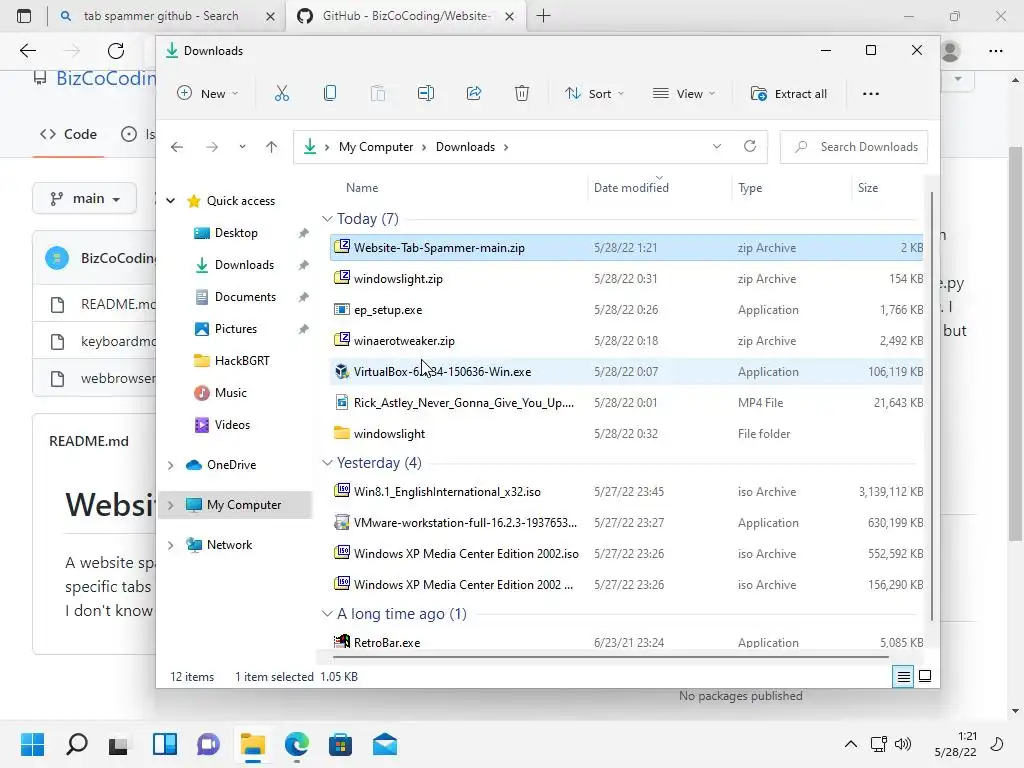Image resolution: width=1024 pixels, height=768 pixels.
Task: Go back in File Explorer history
Action: click(177, 147)
